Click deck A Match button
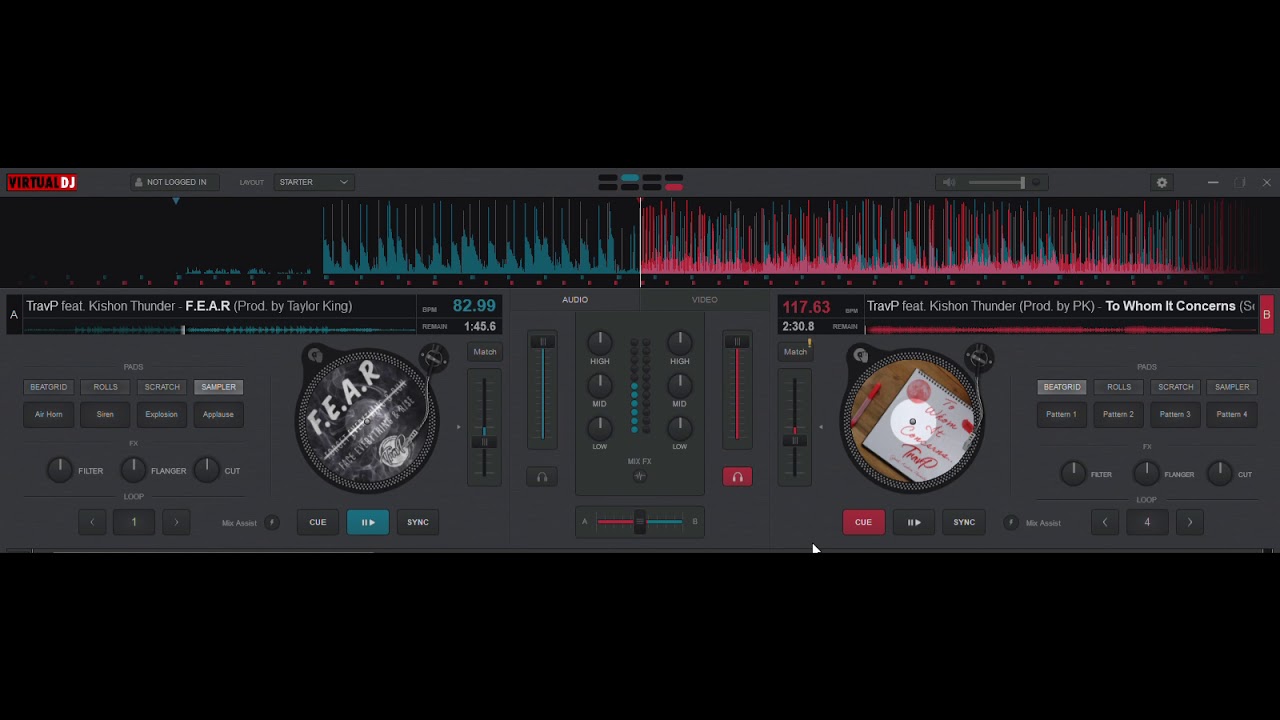The width and height of the screenshot is (1280, 720). [485, 352]
